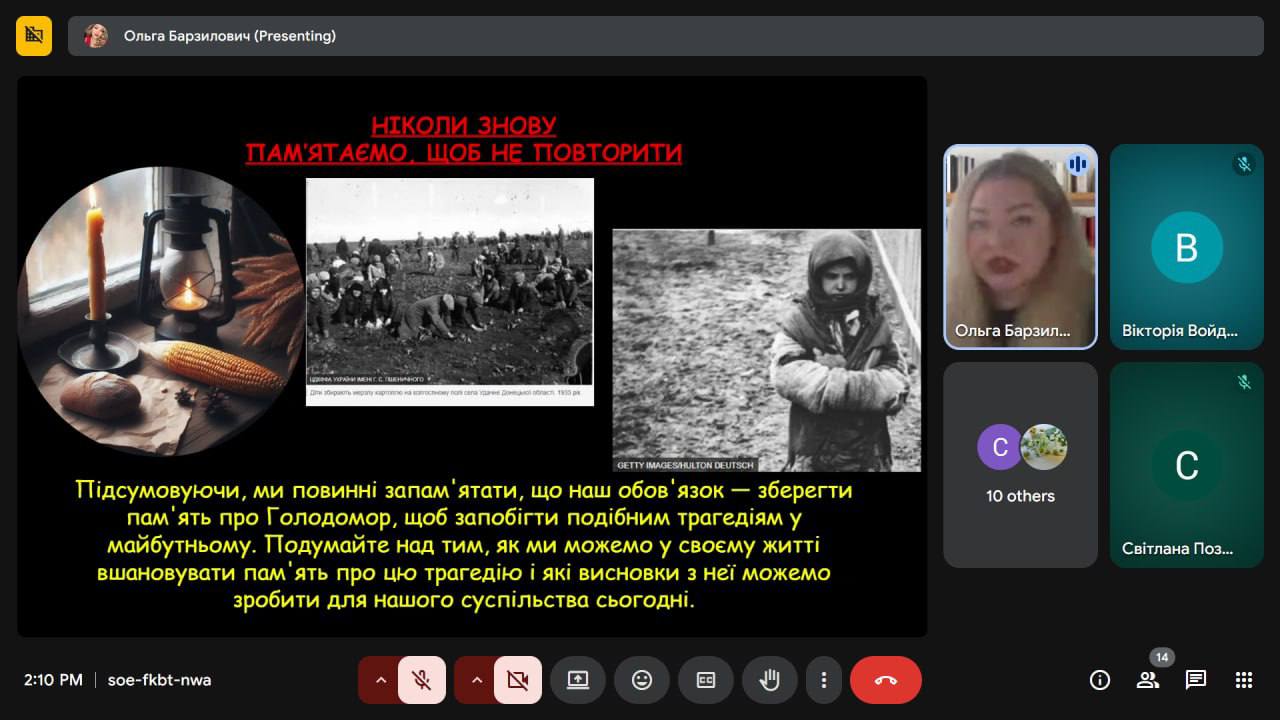This screenshot has height=720, width=1280.
Task: Select Вікторія Войд participant tile
Action: coord(1186,247)
